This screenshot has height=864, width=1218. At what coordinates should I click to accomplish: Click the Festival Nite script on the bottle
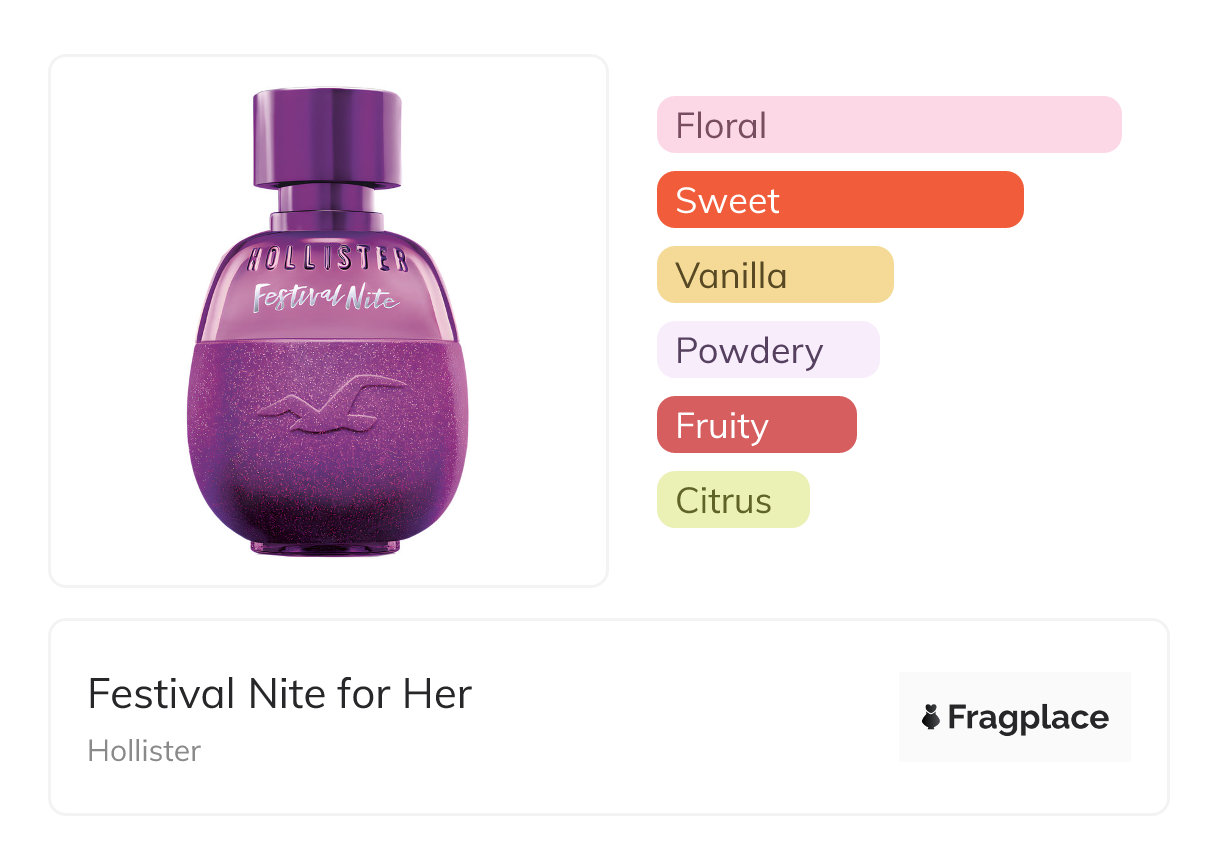(326, 297)
